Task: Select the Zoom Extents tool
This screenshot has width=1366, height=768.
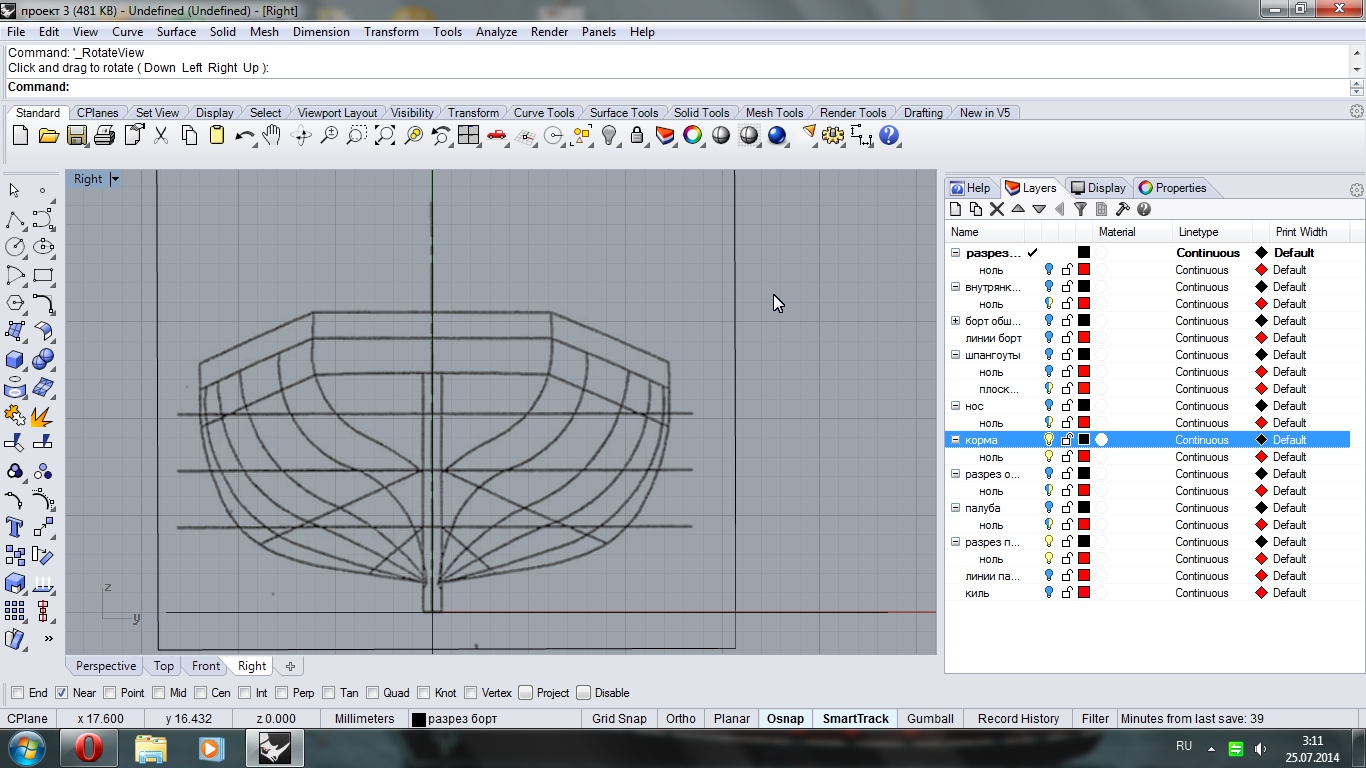Action: point(385,136)
